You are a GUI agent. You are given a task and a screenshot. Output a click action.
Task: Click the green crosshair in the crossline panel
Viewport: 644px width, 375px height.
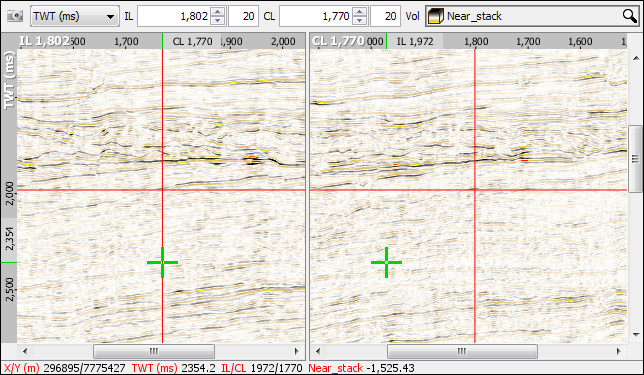[x=386, y=262]
